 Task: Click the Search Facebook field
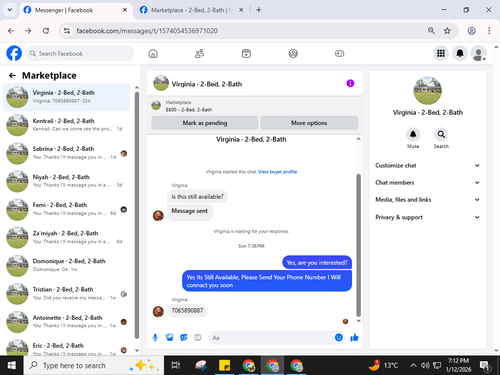(80, 53)
